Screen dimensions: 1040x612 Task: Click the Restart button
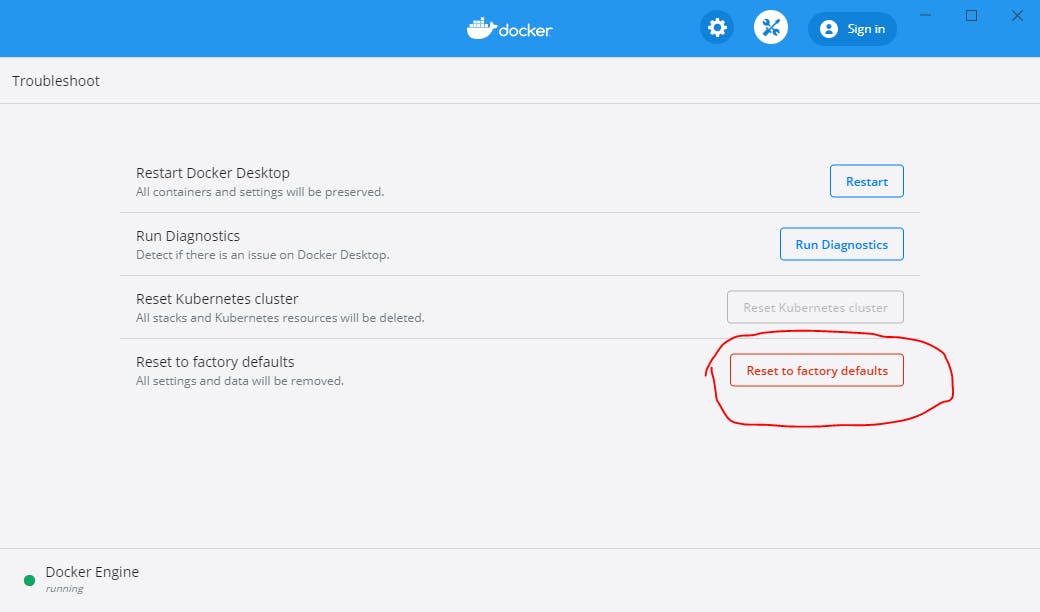866,181
